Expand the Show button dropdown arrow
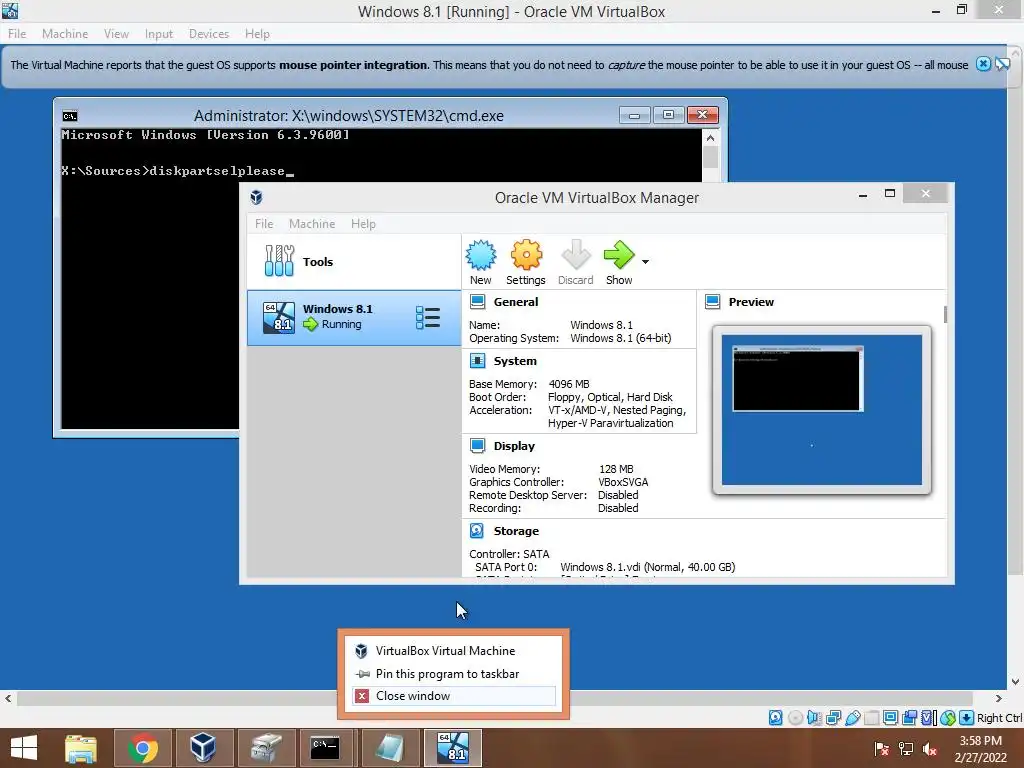 pyautogui.click(x=645, y=262)
